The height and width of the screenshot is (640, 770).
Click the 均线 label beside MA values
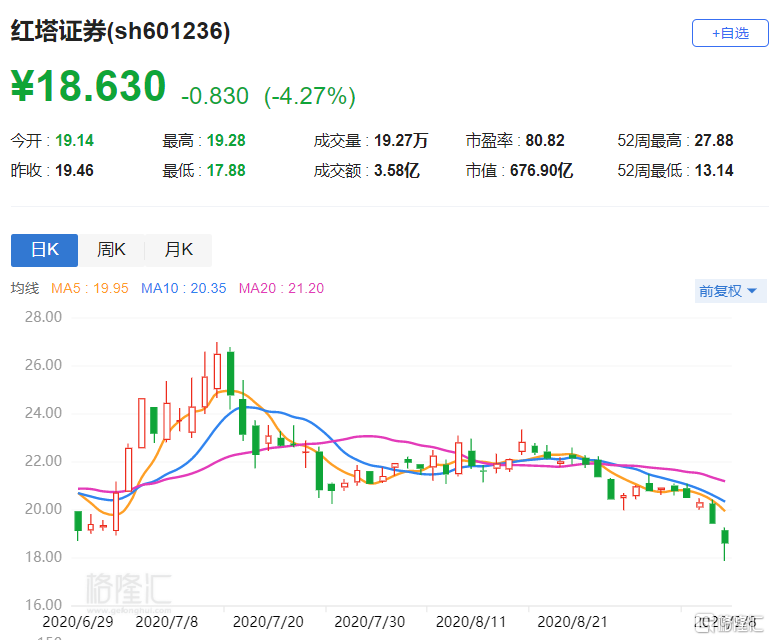click(x=25, y=289)
